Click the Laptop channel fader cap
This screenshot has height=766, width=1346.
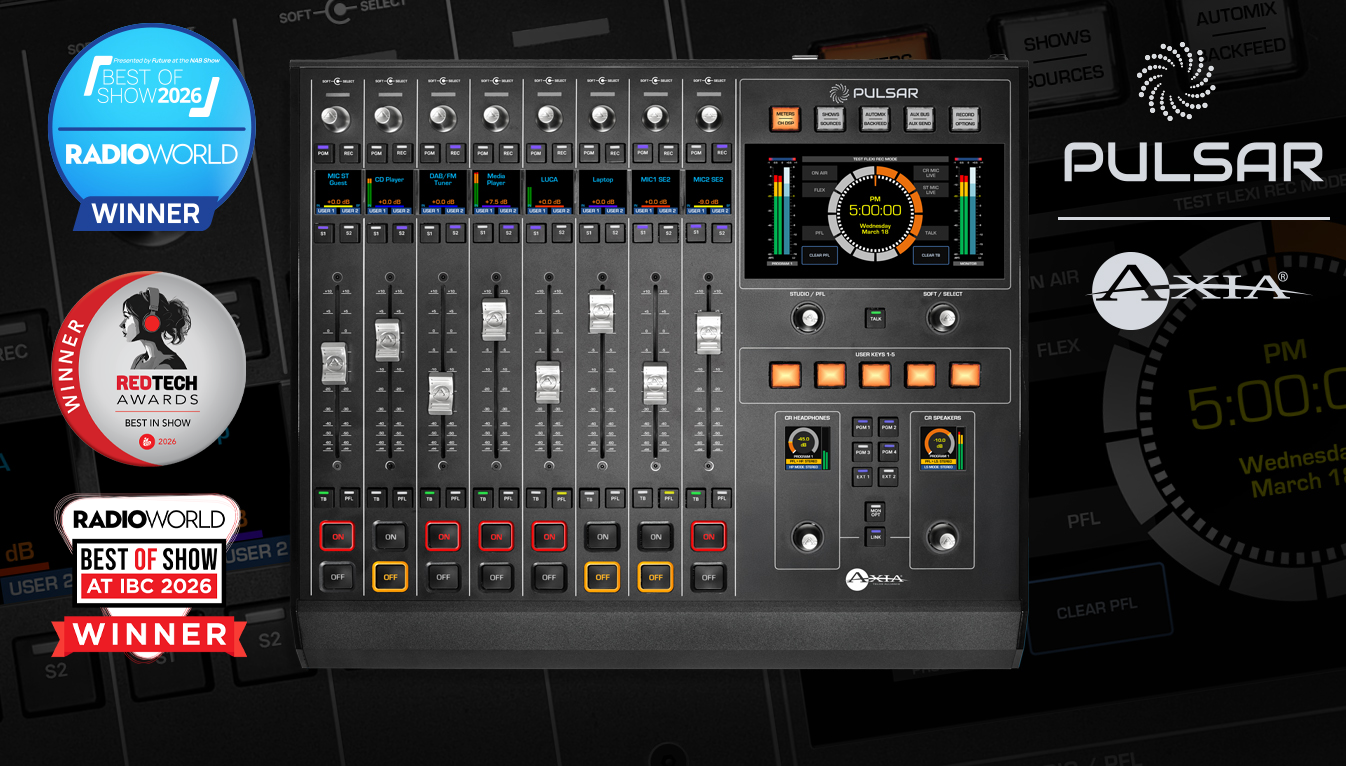click(x=602, y=312)
